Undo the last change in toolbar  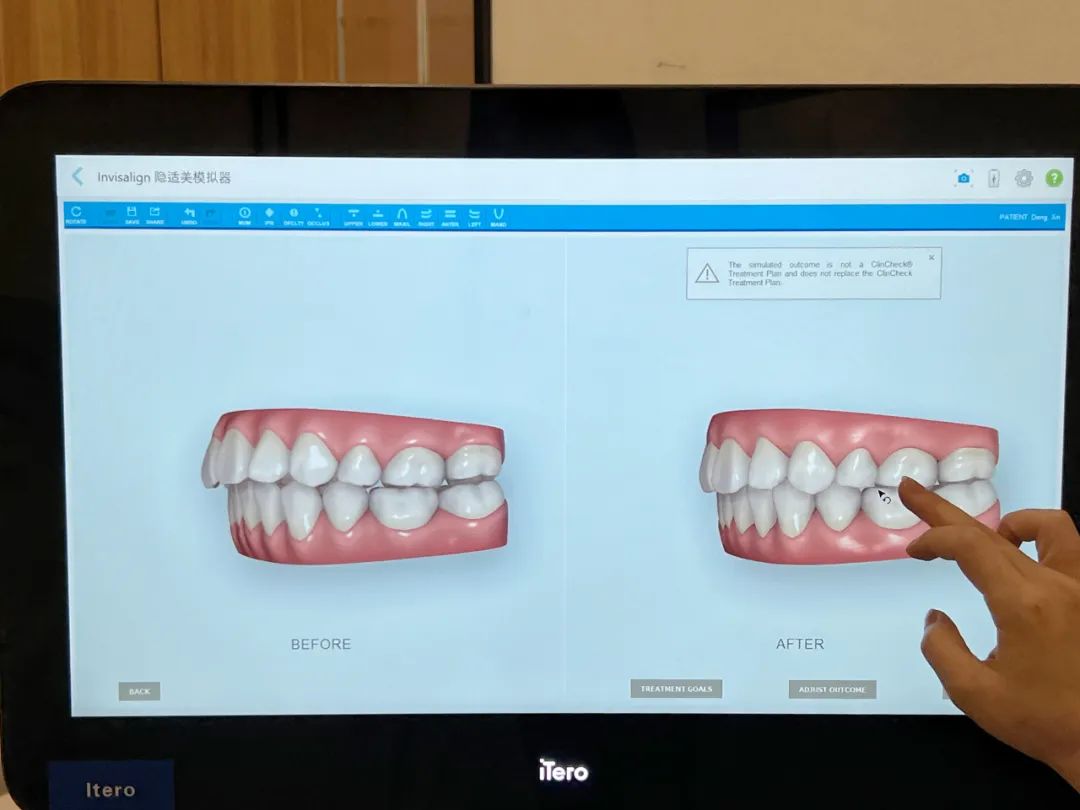[189, 216]
